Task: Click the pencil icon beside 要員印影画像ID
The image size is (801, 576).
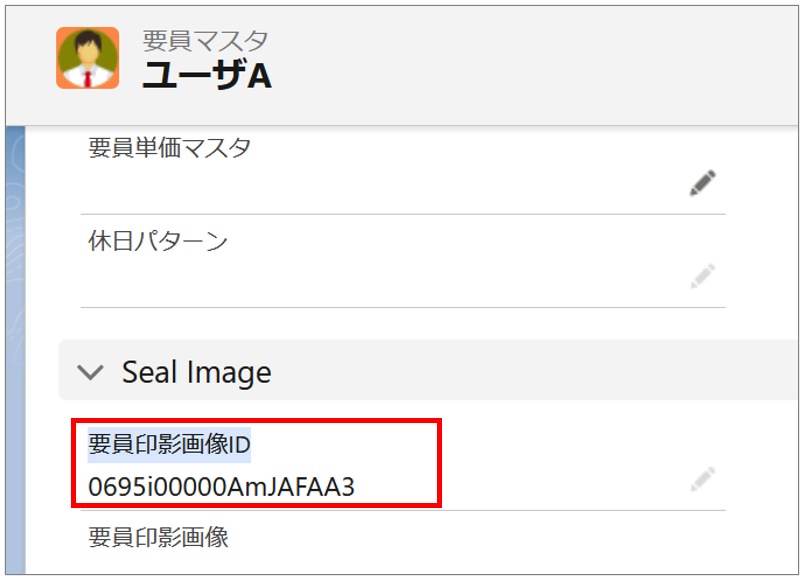Action: [703, 479]
